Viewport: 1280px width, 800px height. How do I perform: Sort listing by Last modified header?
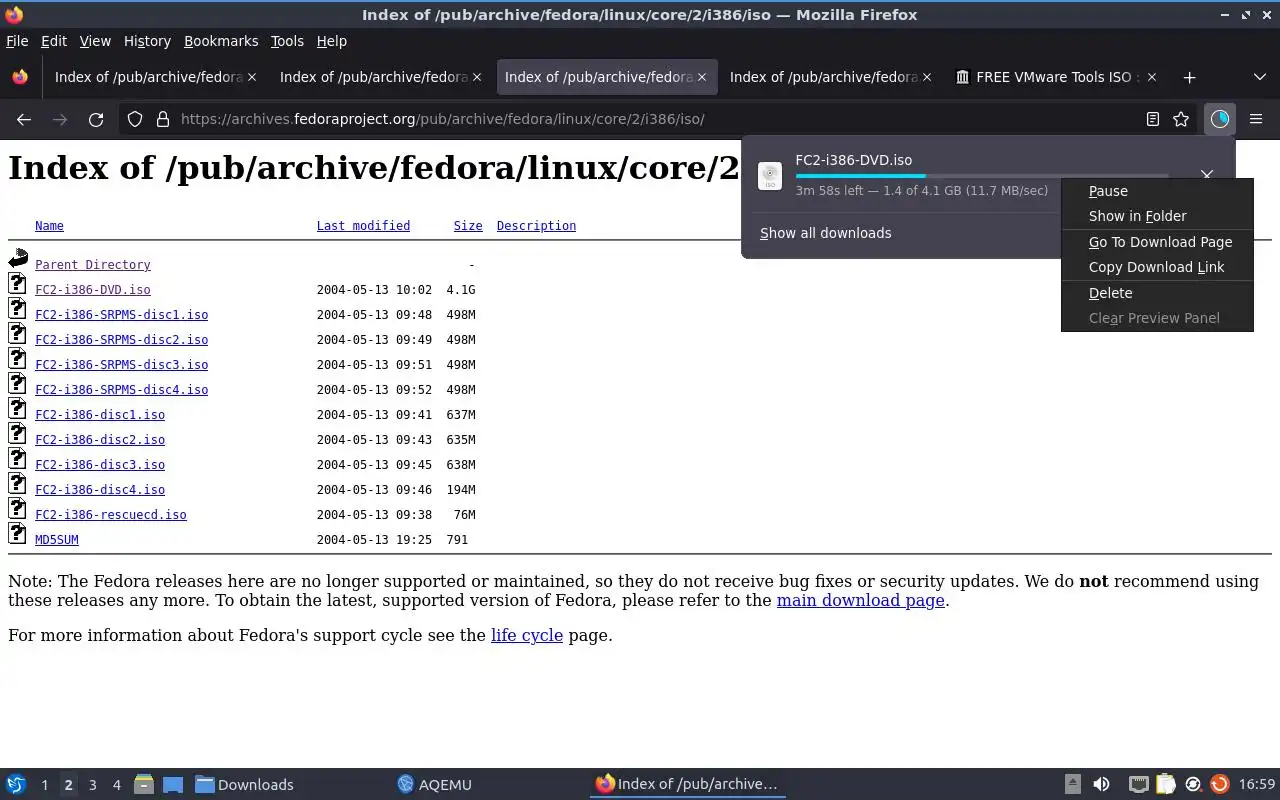(x=363, y=226)
